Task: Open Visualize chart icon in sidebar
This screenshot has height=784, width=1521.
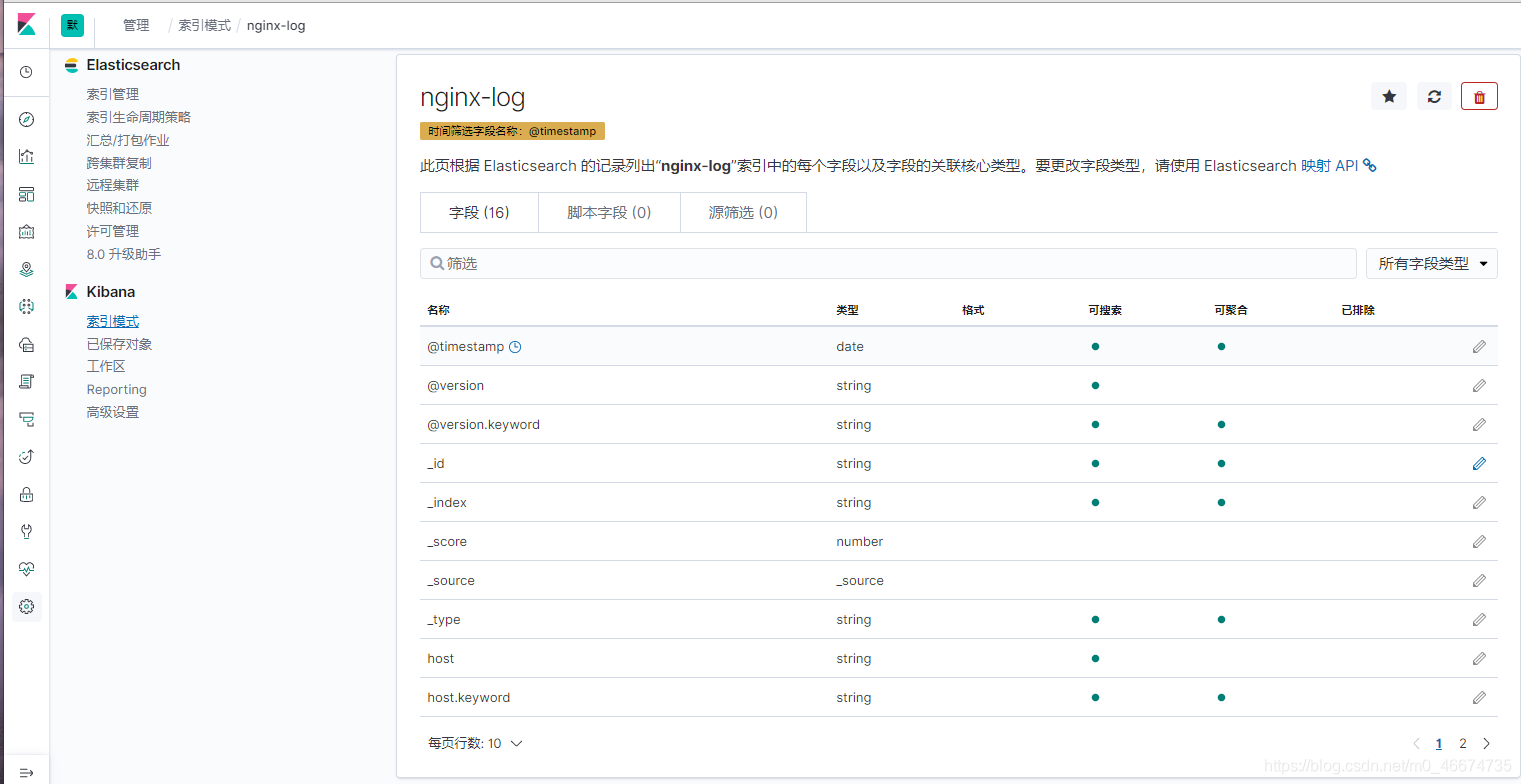Action: pos(27,157)
